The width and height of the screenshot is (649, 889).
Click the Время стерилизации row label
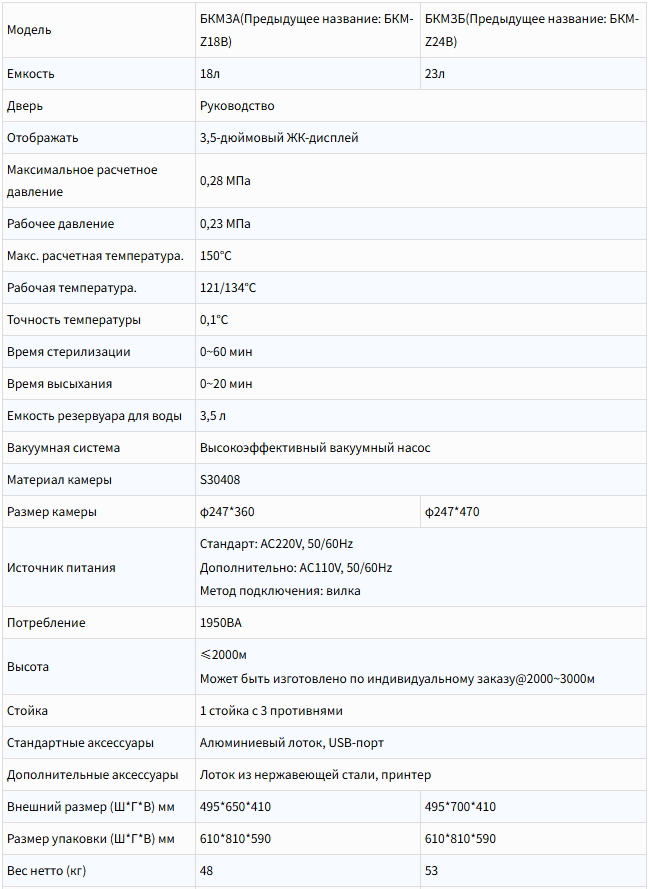coord(69,352)
